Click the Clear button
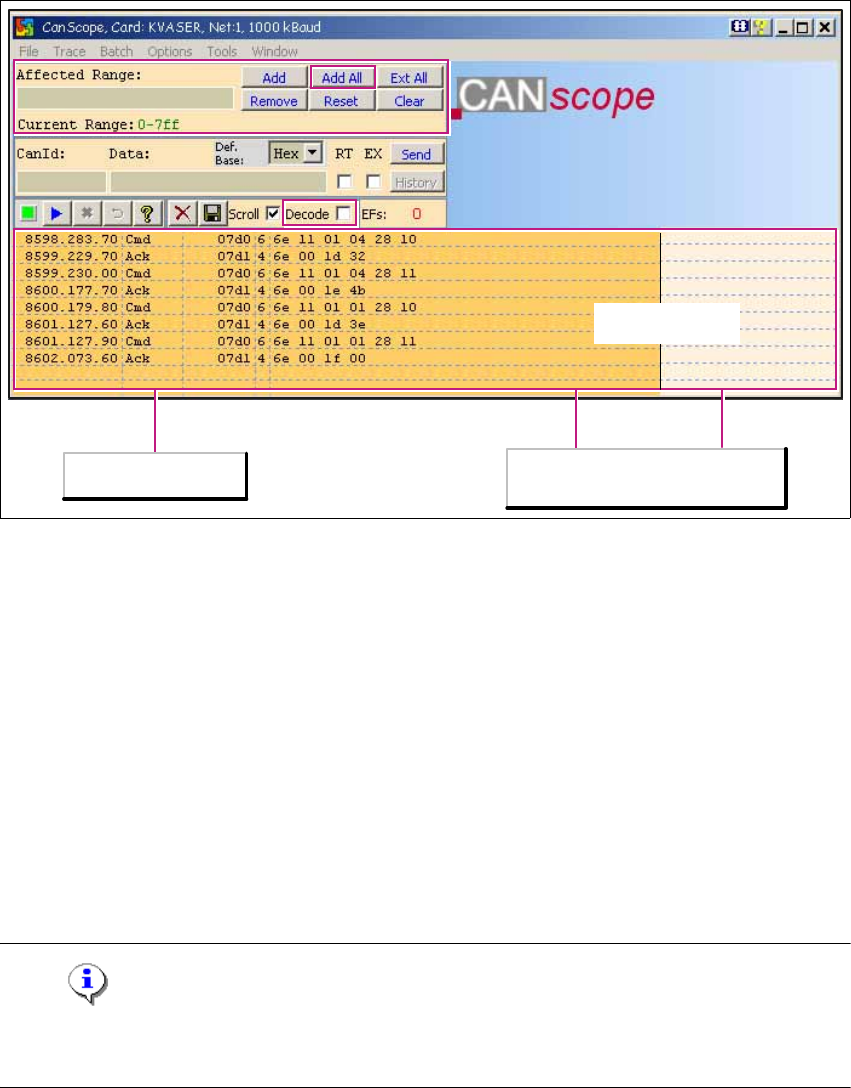Viewport: 851px width, 1088px height. point(410,101)
